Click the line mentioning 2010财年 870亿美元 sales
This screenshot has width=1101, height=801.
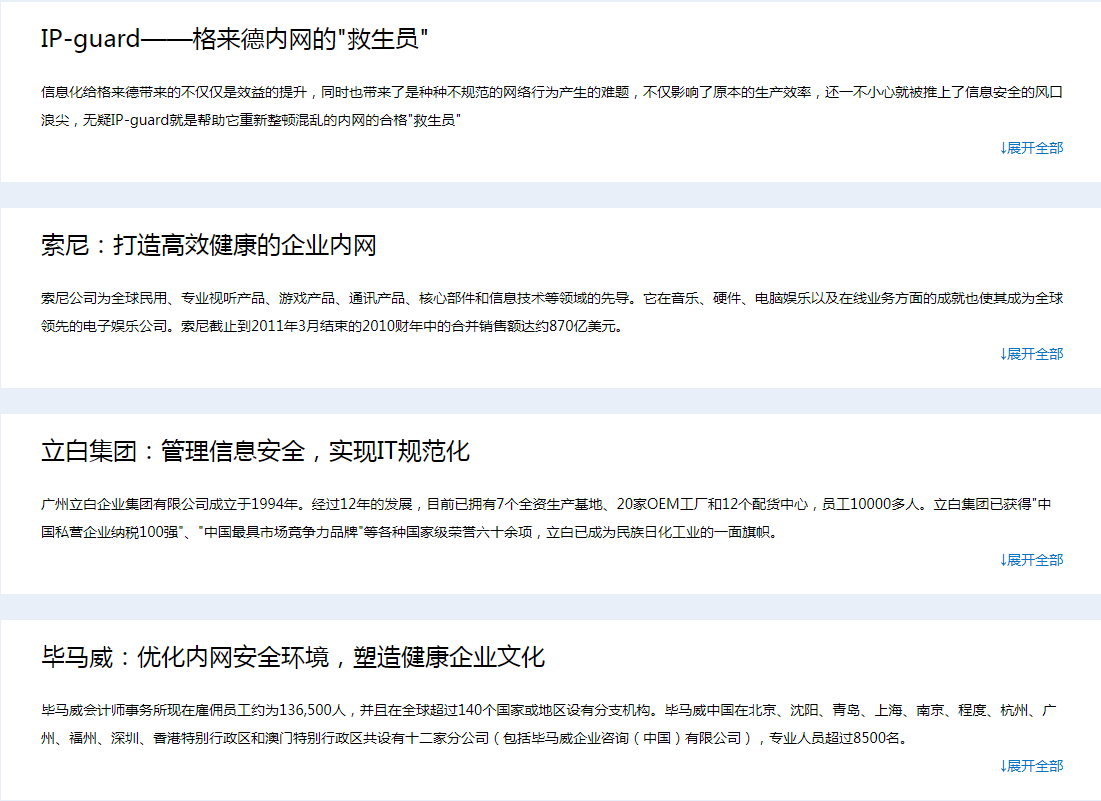[332, 326]
